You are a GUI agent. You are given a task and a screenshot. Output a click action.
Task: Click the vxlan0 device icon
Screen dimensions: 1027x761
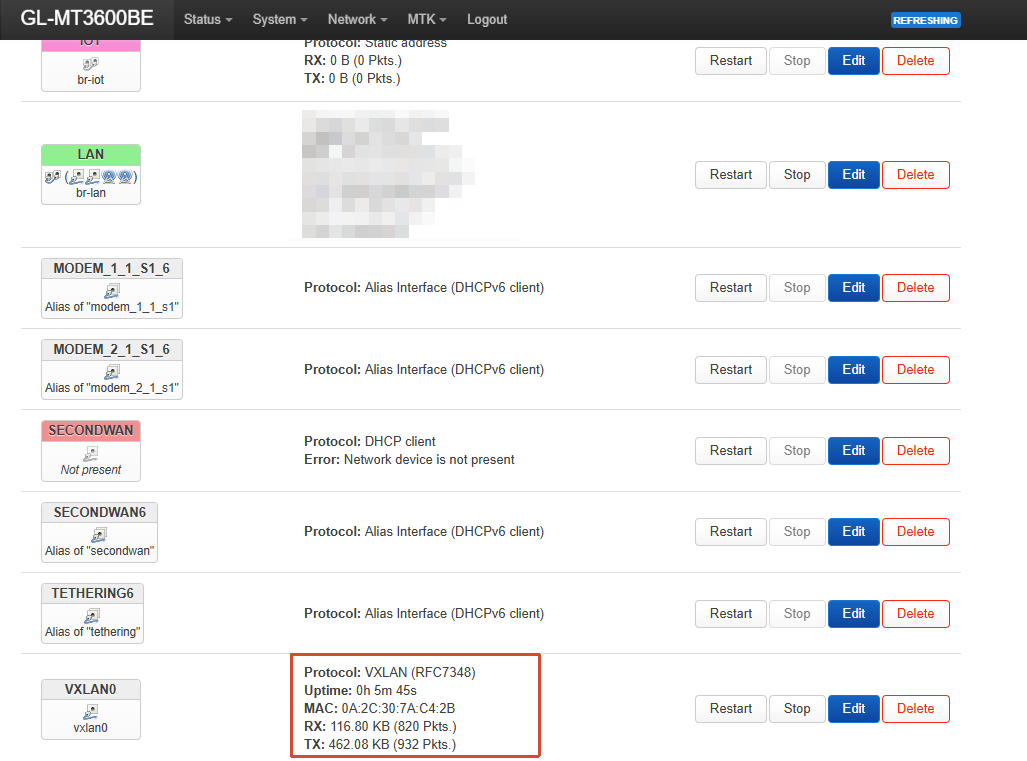(x=91, y=712)
